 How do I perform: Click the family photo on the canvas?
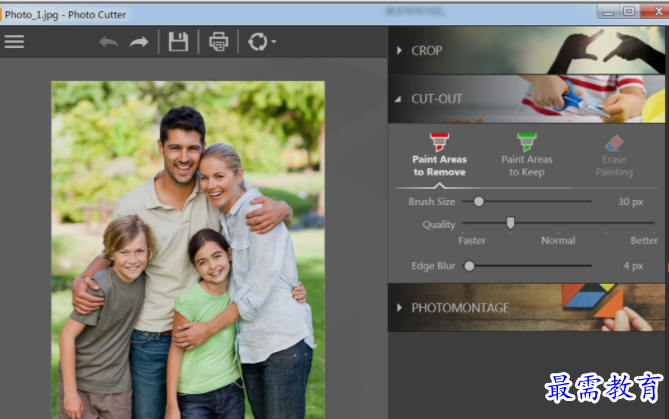point(188,250)
